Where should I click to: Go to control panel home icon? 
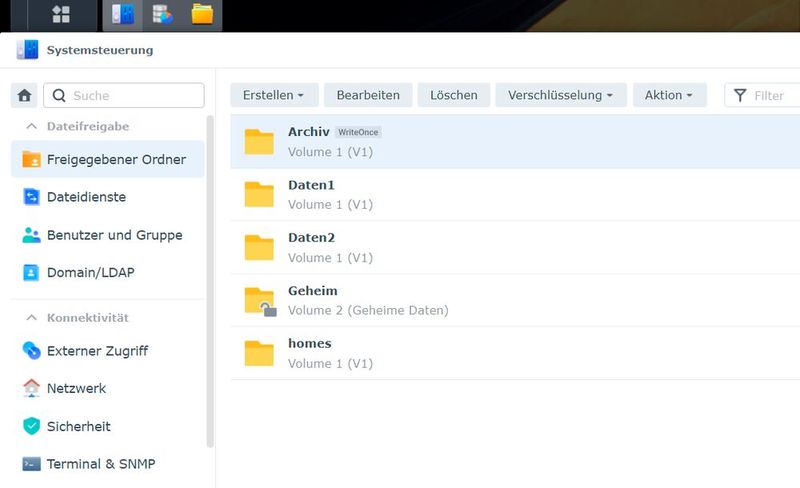coord(24,95)
